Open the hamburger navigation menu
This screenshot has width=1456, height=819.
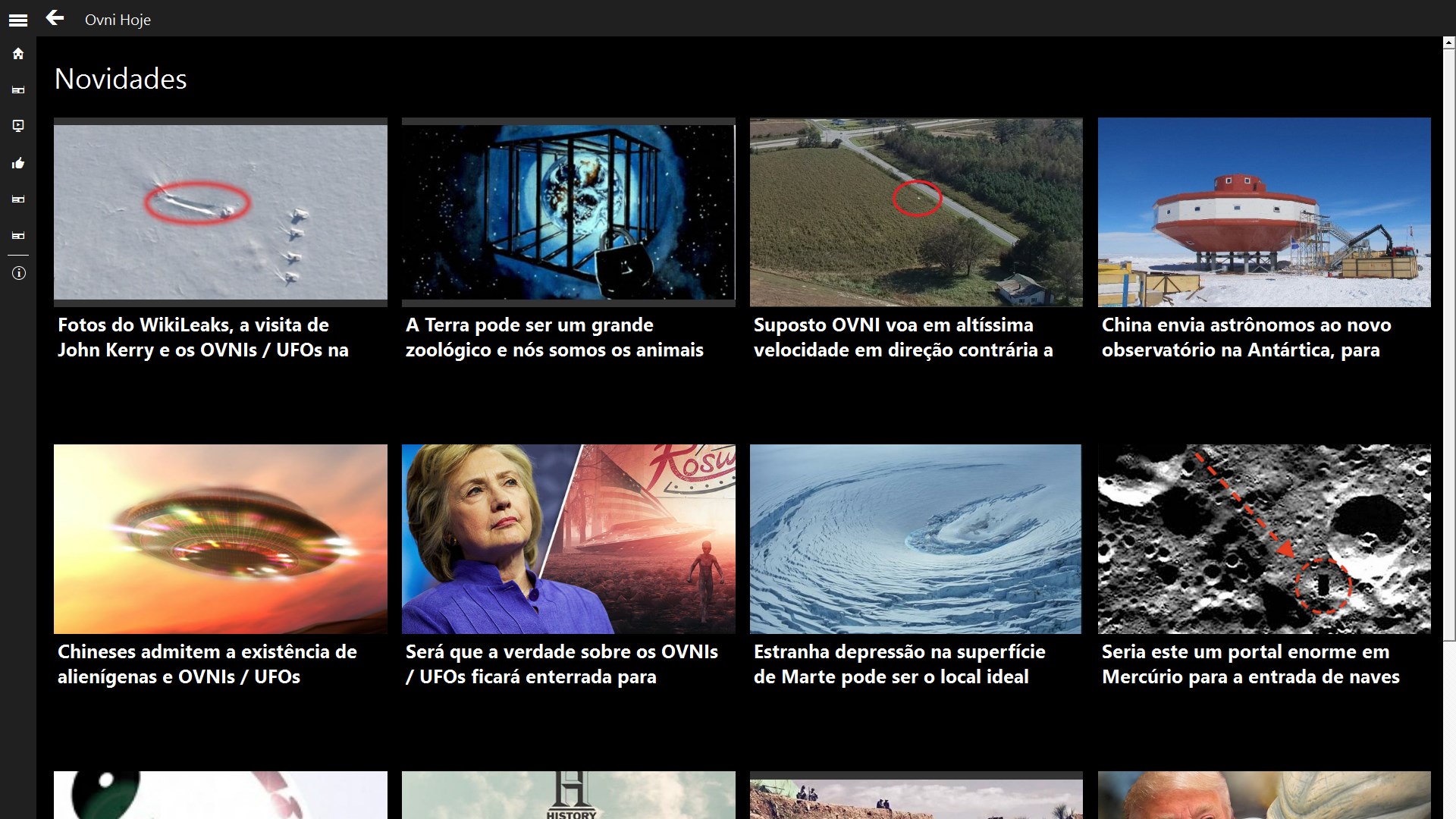pyautogui.click(x=18, y=20)
